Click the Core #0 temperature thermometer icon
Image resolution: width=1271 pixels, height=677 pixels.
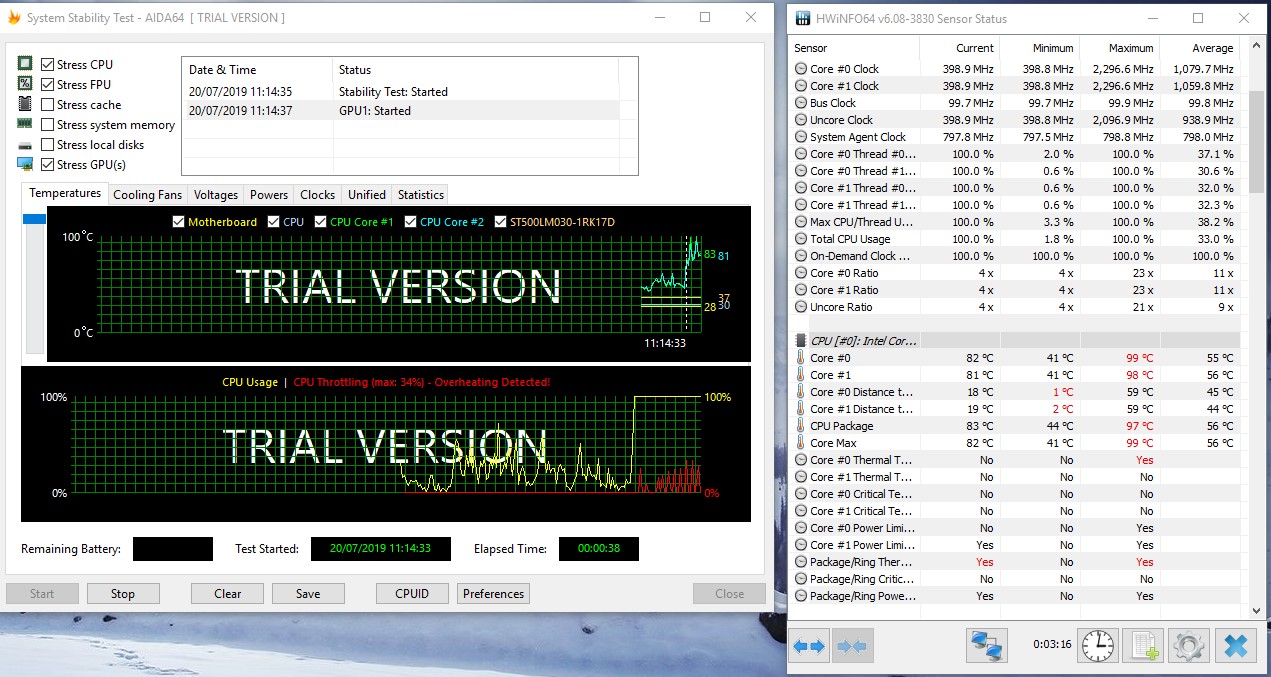click(801, 358)
